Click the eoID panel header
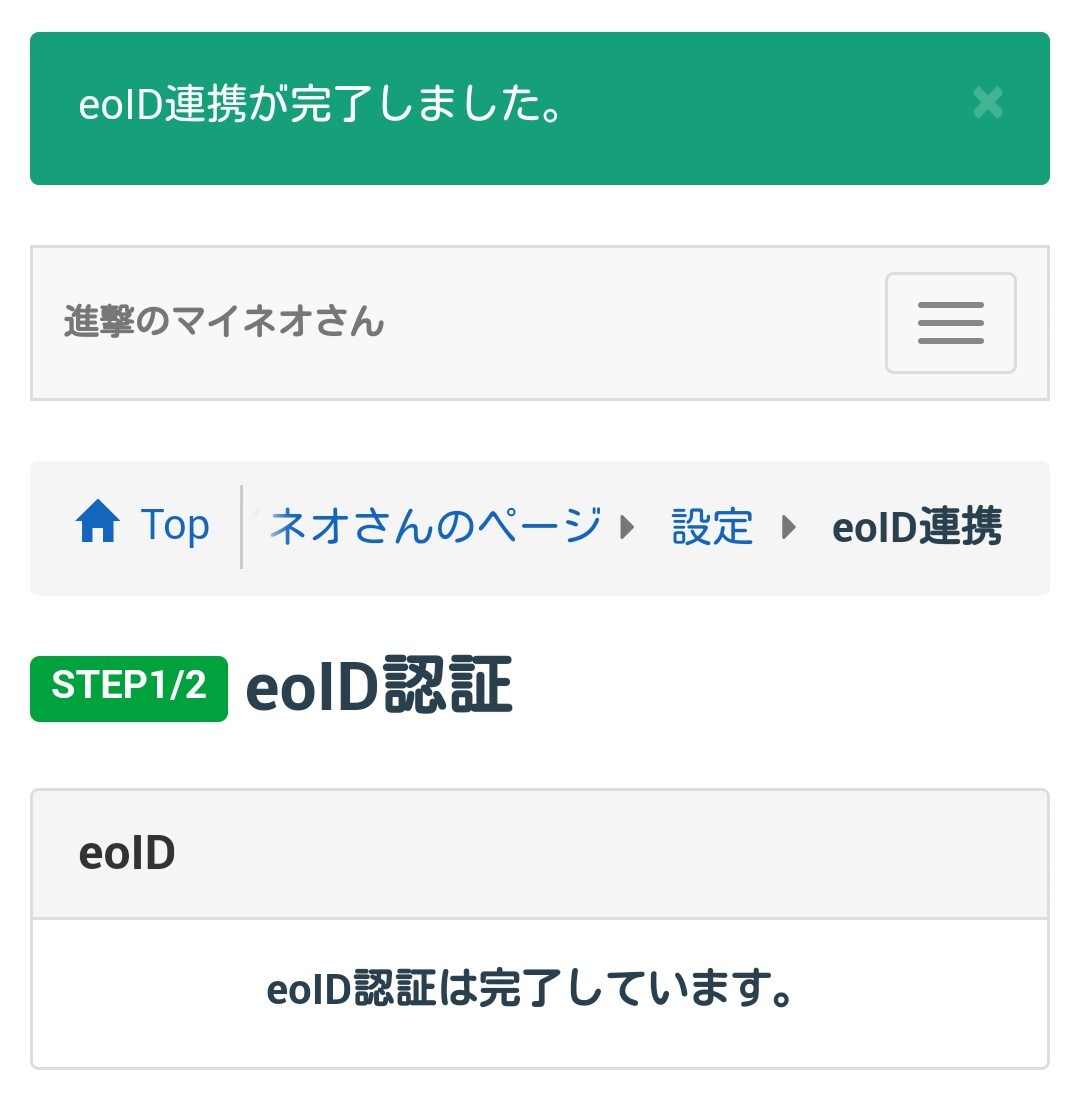Viewport: 1080px width, 1103px height. 540,854
